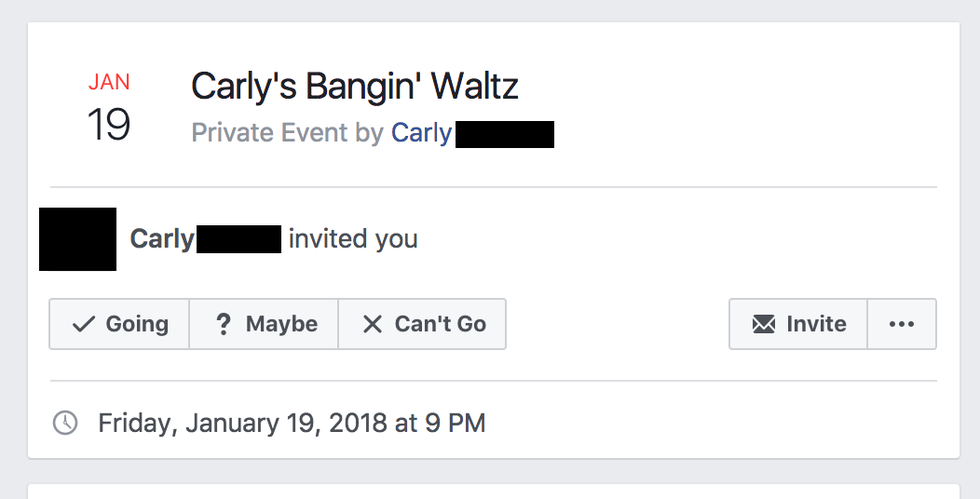Click the Private Event label
The width and height of the screenshot is (980, 499).
270,133
